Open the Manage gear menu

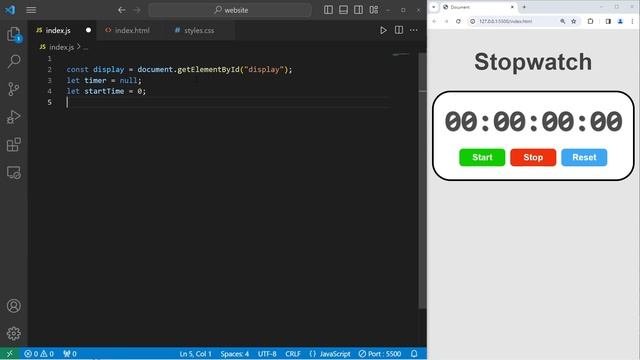(x=14, y=333)
